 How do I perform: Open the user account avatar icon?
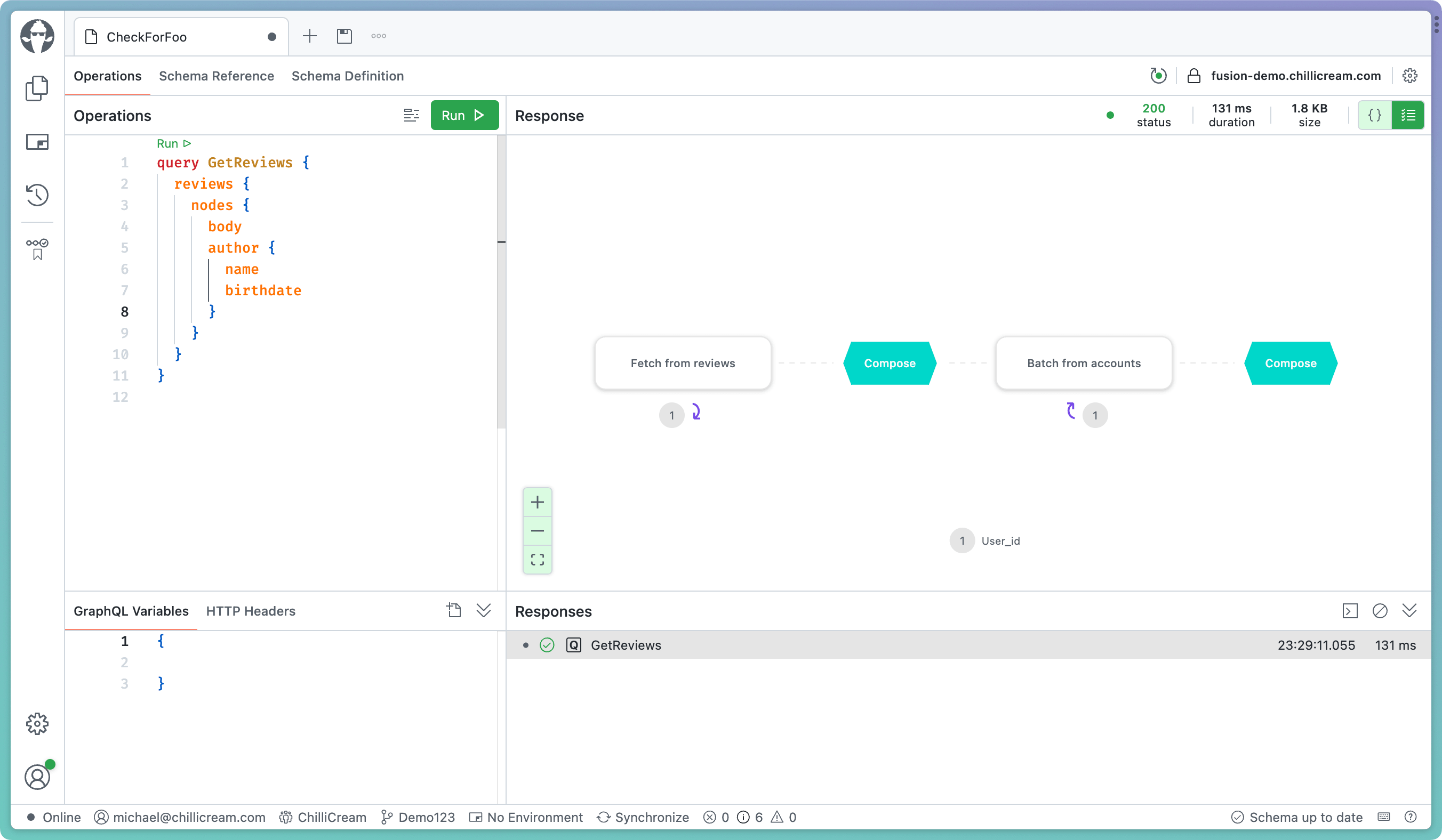point(37,777)
